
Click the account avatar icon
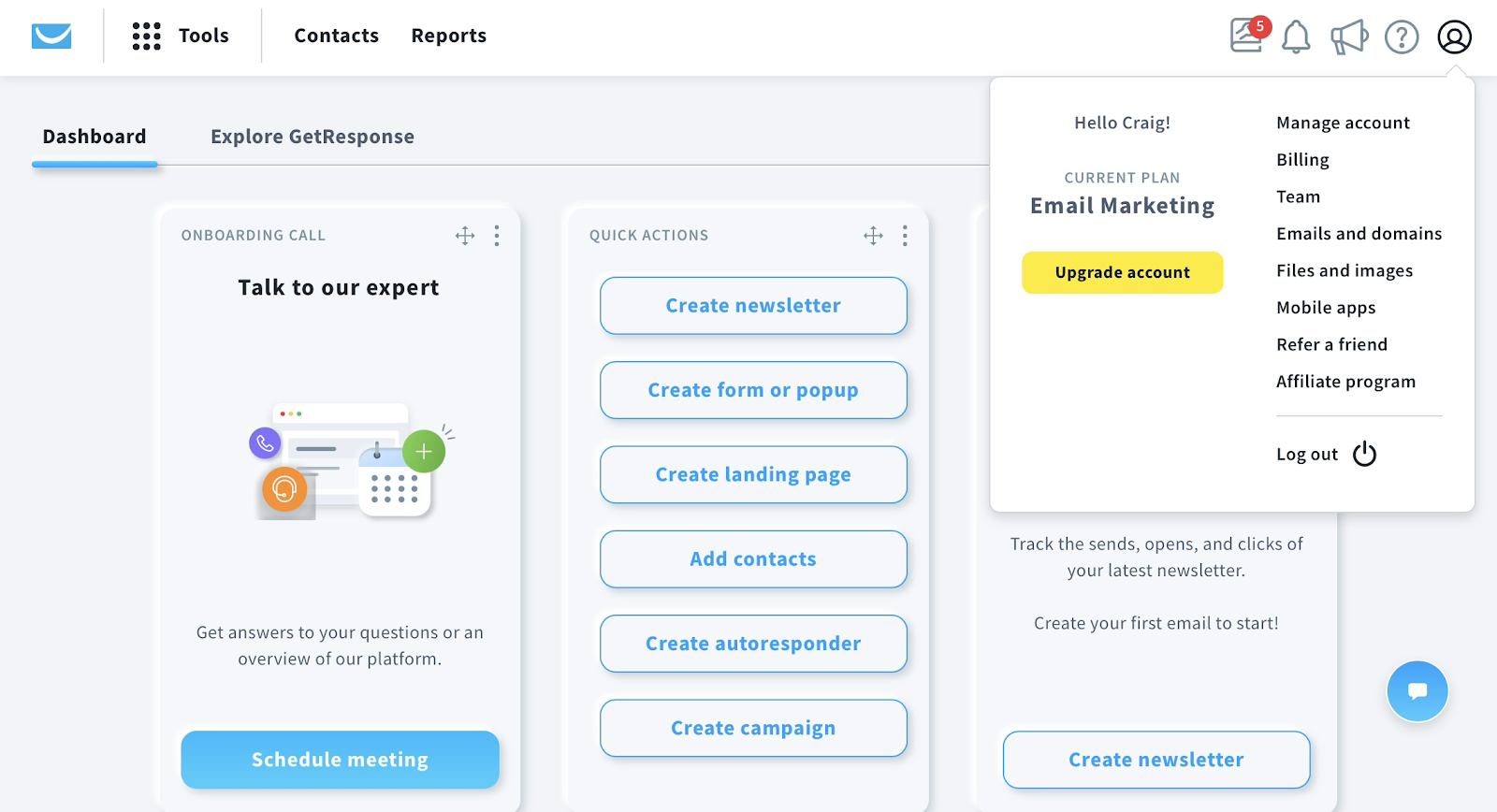(1454, 38)
